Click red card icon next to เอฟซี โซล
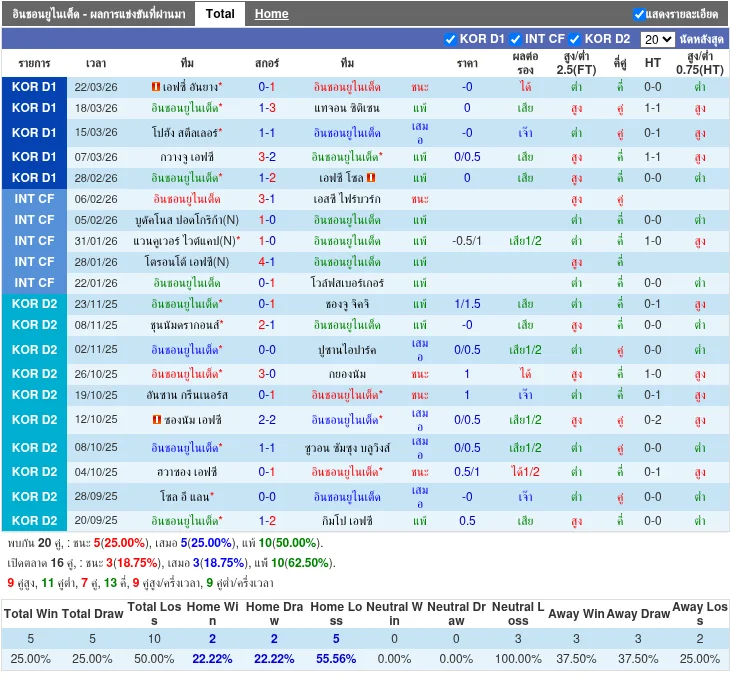The height and width of the screenshot is (677, 730). click(x=371, y=178)
